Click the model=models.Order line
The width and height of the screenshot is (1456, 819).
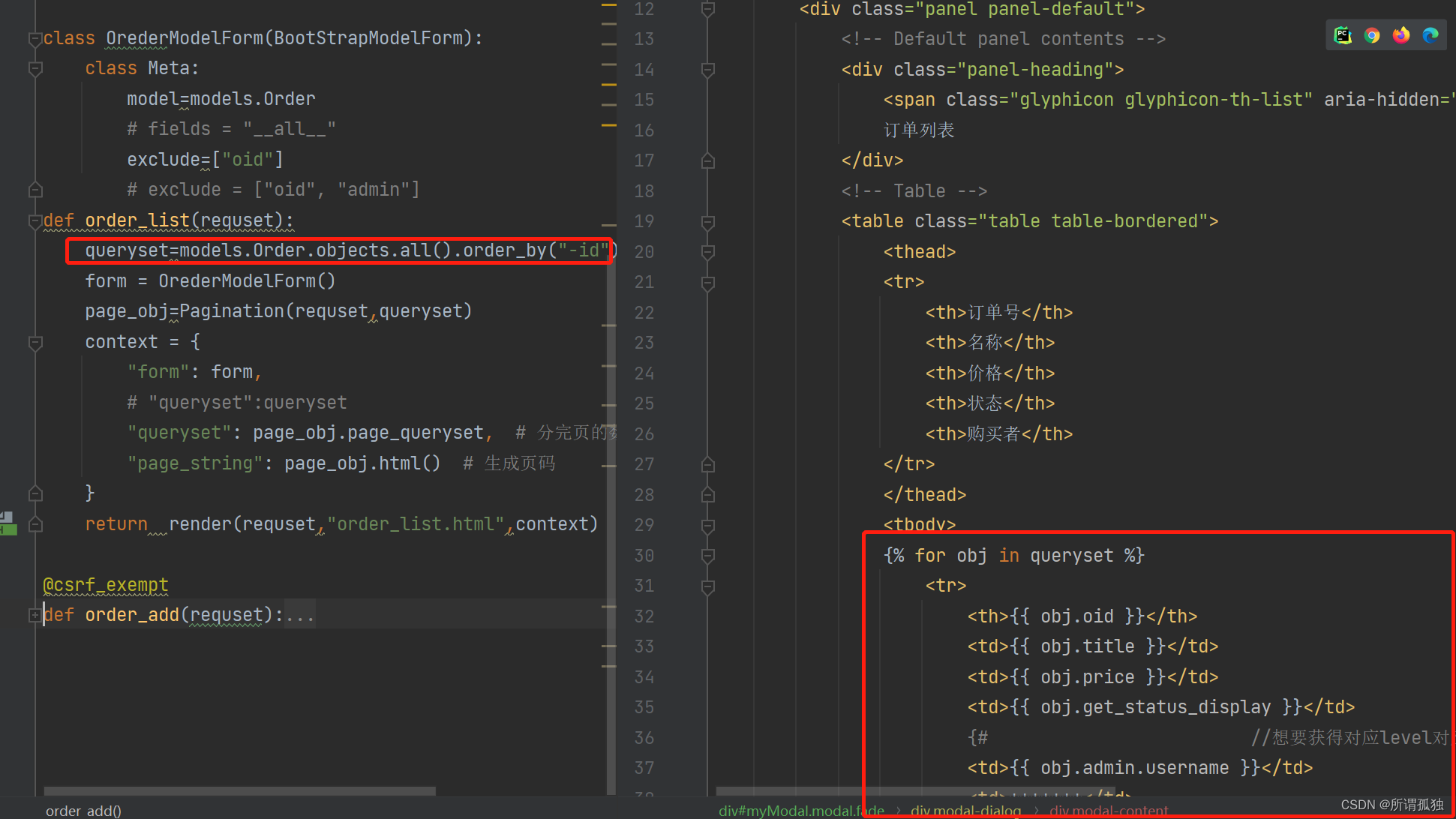pos(221,99)
